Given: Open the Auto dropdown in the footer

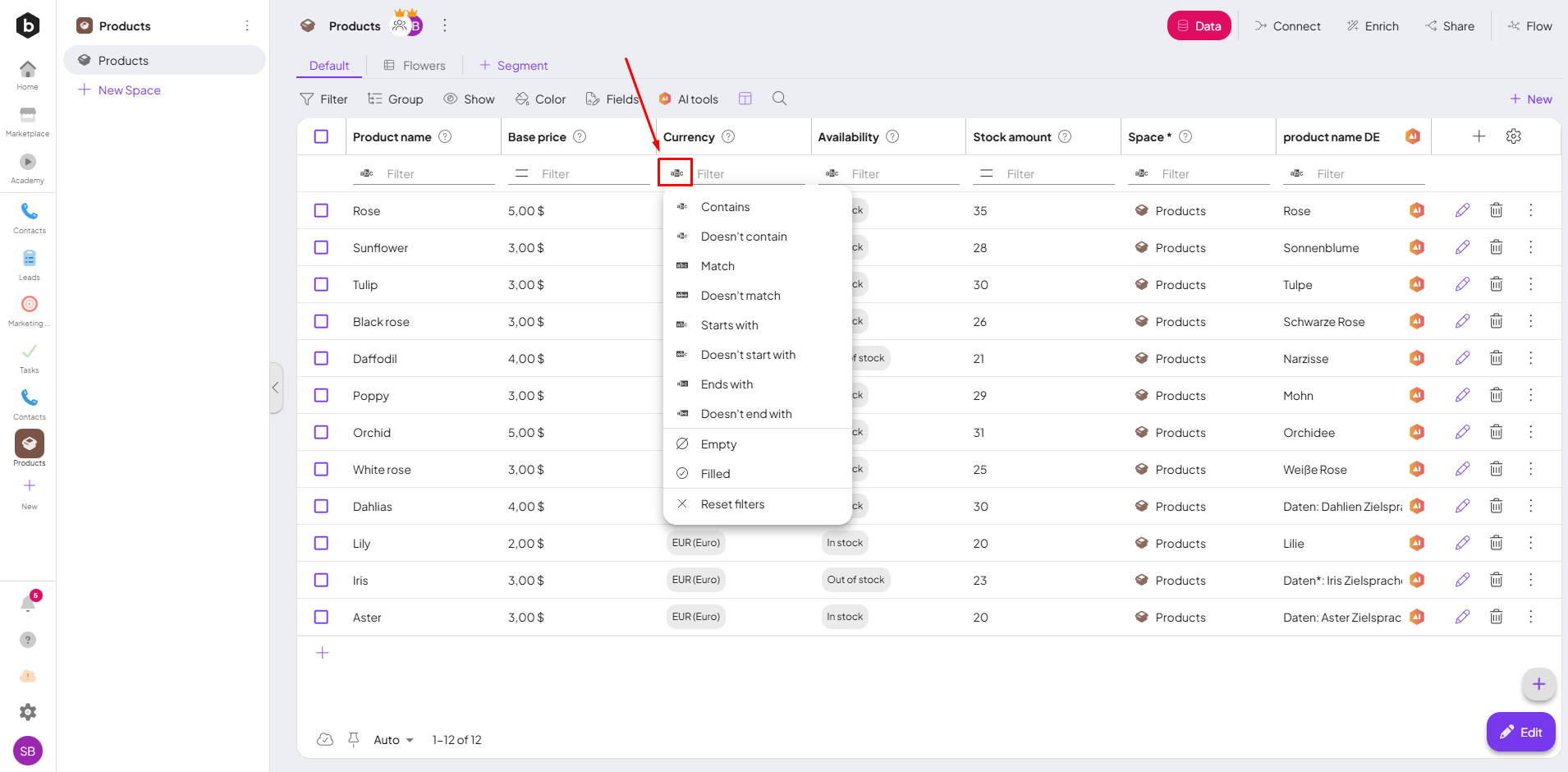Looking at the screenshot, I should tap(393, 740).
